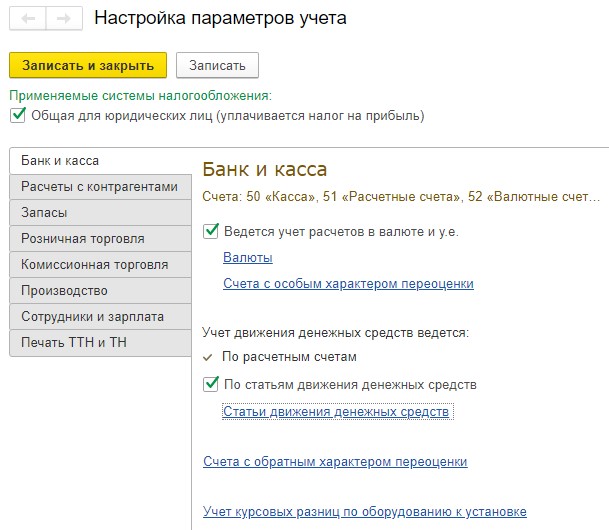This screenshot has width=609, height=530.
Task: Select the 'Банк и касса' tab
Action: [100, 161]
